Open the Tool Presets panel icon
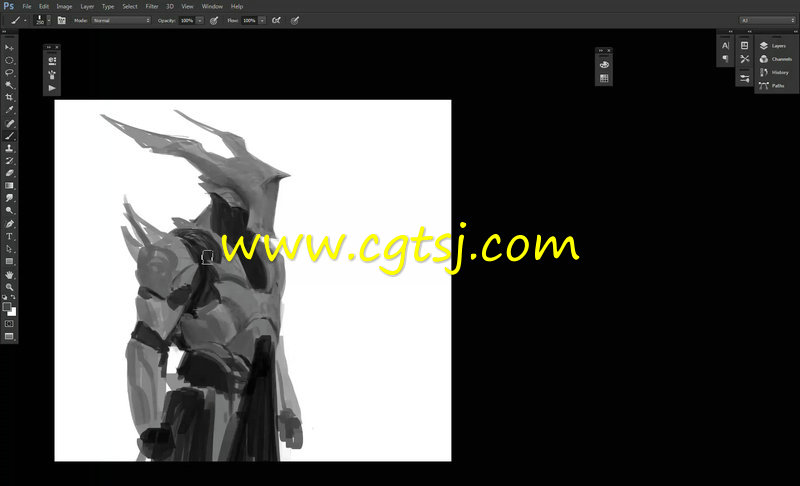The height and width of the screenshot is (486, 800). (x=52, y=61)
